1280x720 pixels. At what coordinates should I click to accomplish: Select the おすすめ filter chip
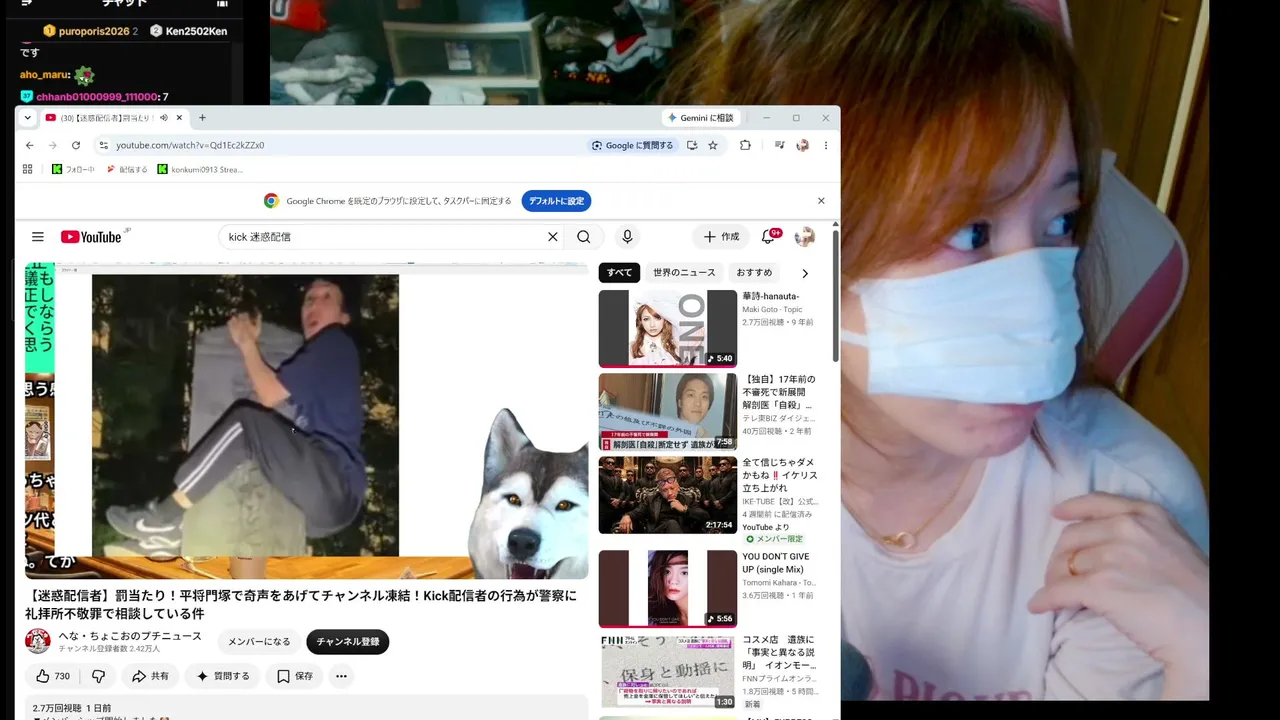tap(754, 272)
